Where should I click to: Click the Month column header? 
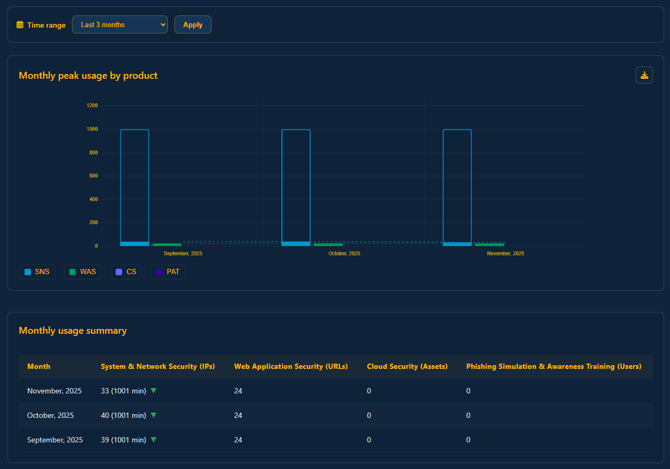tap(38, 367)
